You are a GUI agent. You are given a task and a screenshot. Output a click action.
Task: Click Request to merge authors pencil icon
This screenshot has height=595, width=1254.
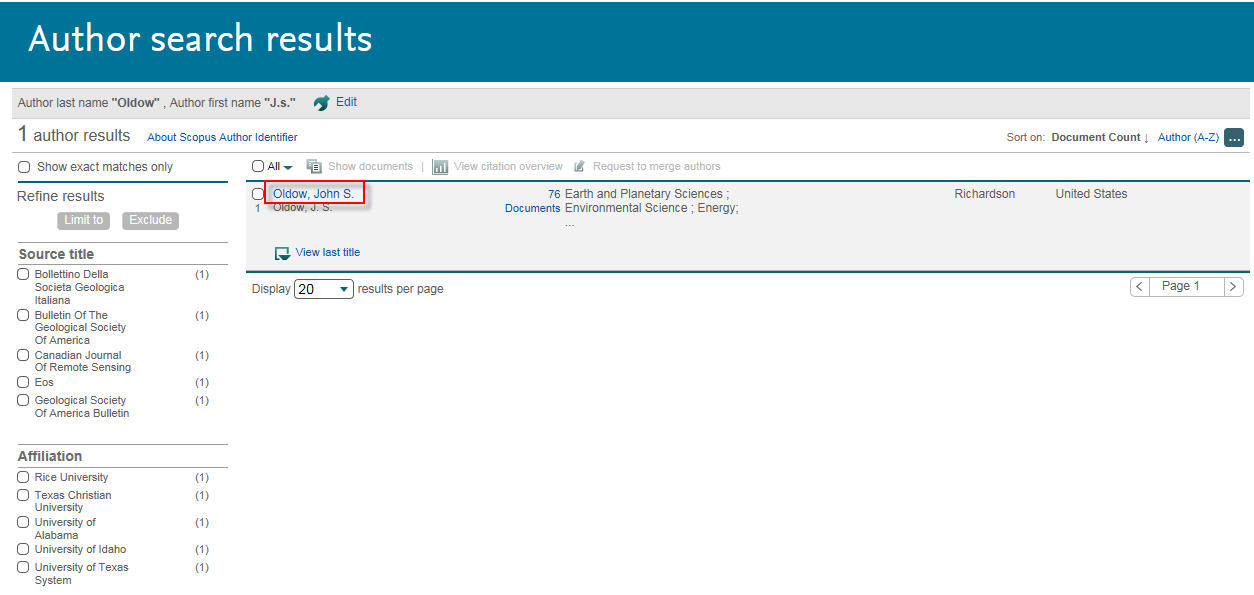pyautogui.click(x=579, y=166)
